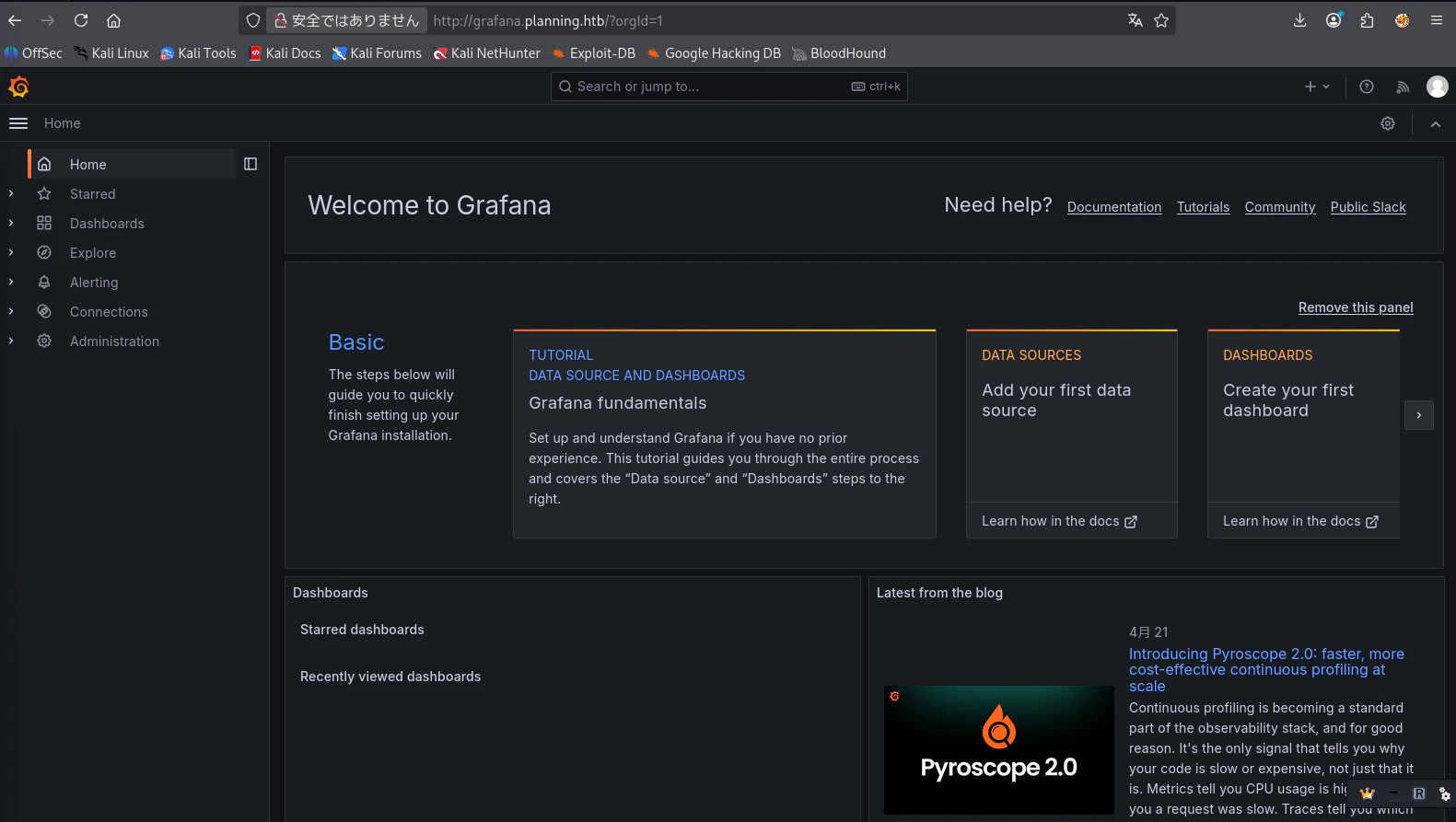
Task: Click Create your first dashboard card
Action: (x=1304, y=416)
